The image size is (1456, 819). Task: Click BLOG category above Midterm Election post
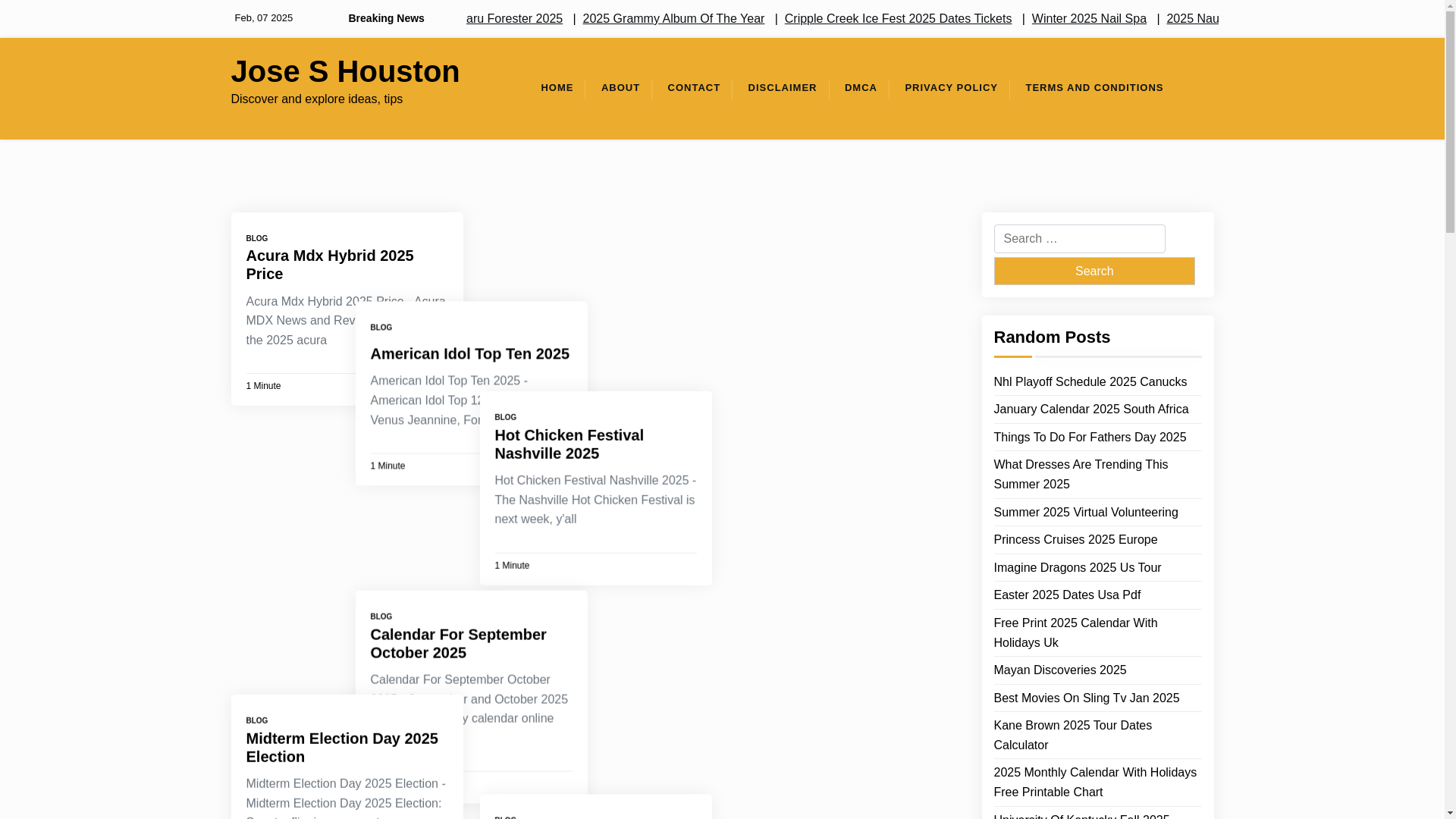point(256,720)
